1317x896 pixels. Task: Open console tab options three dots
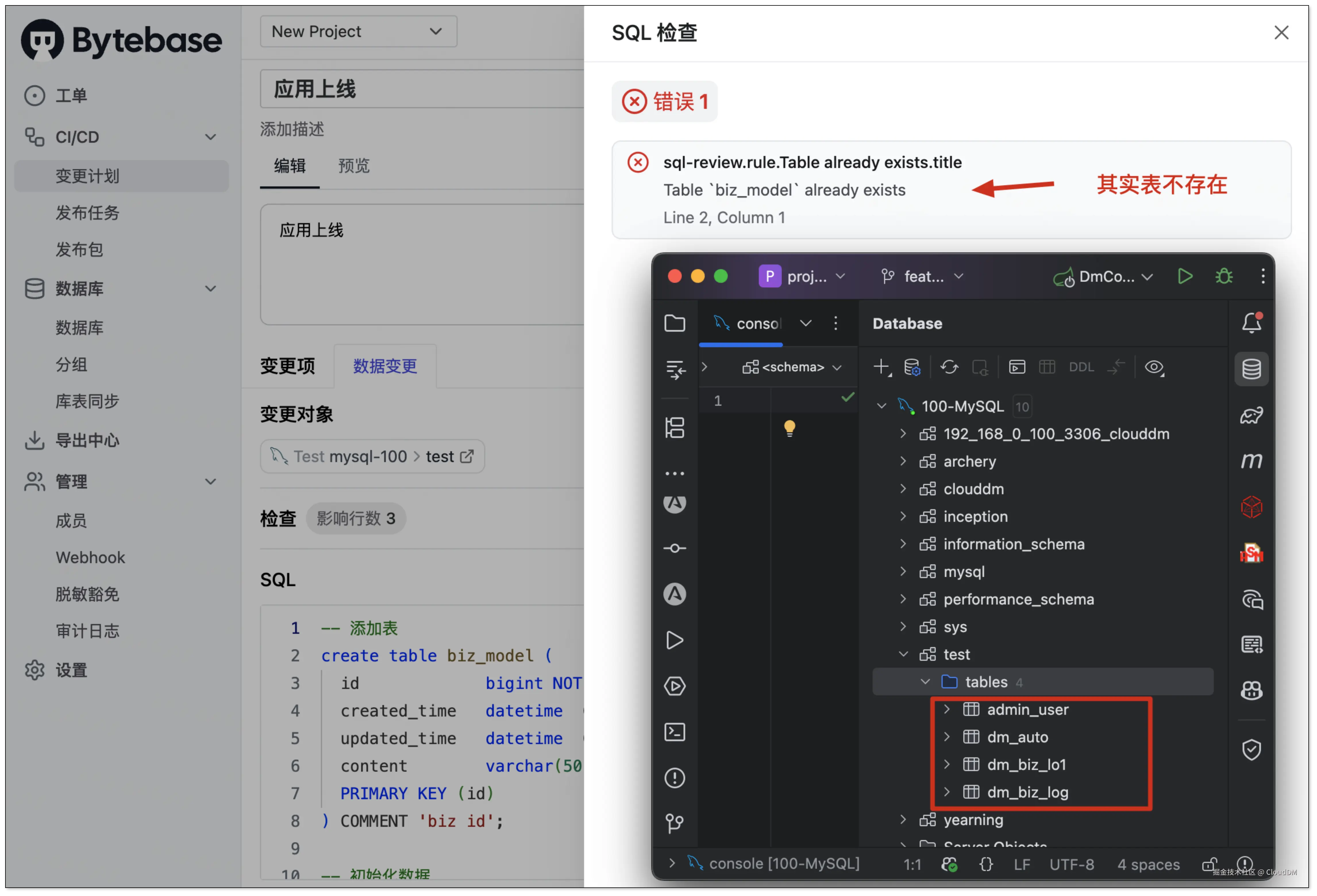835,323
